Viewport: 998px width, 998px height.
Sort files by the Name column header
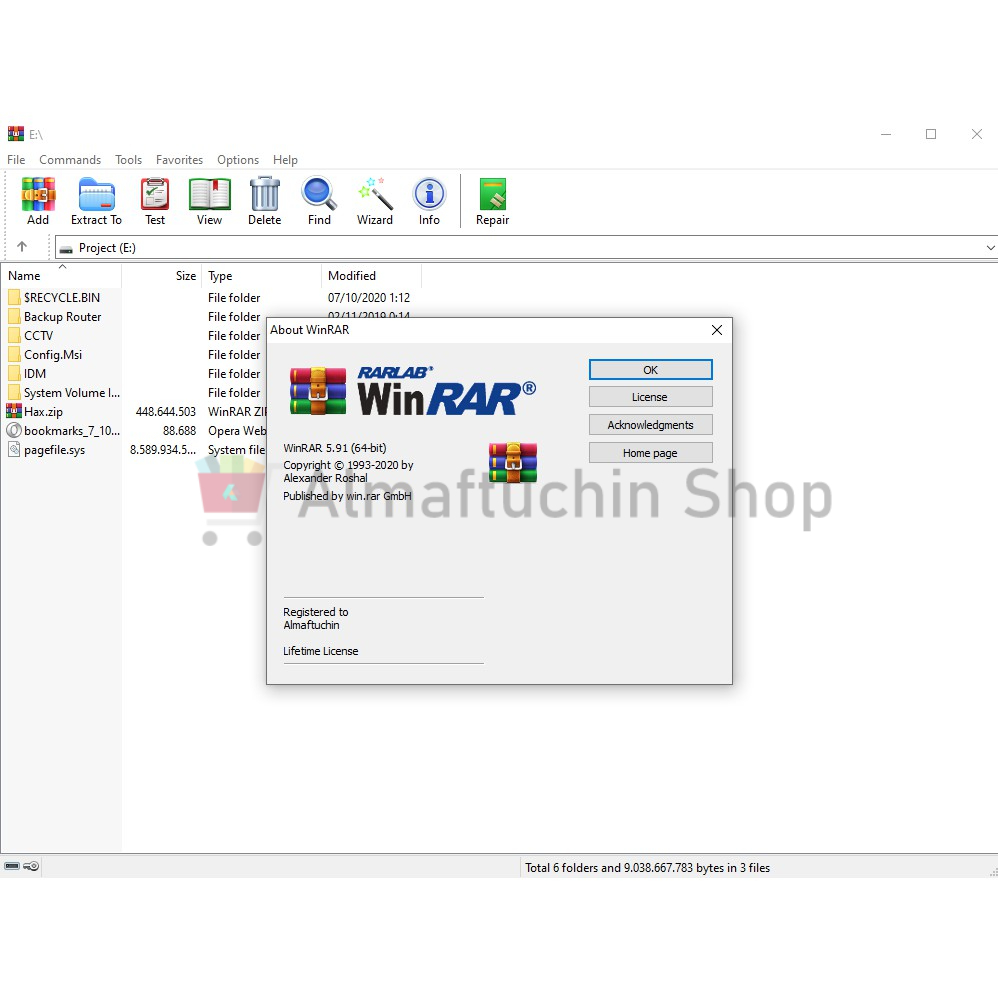pyautogui.click(x=61, y=276)
